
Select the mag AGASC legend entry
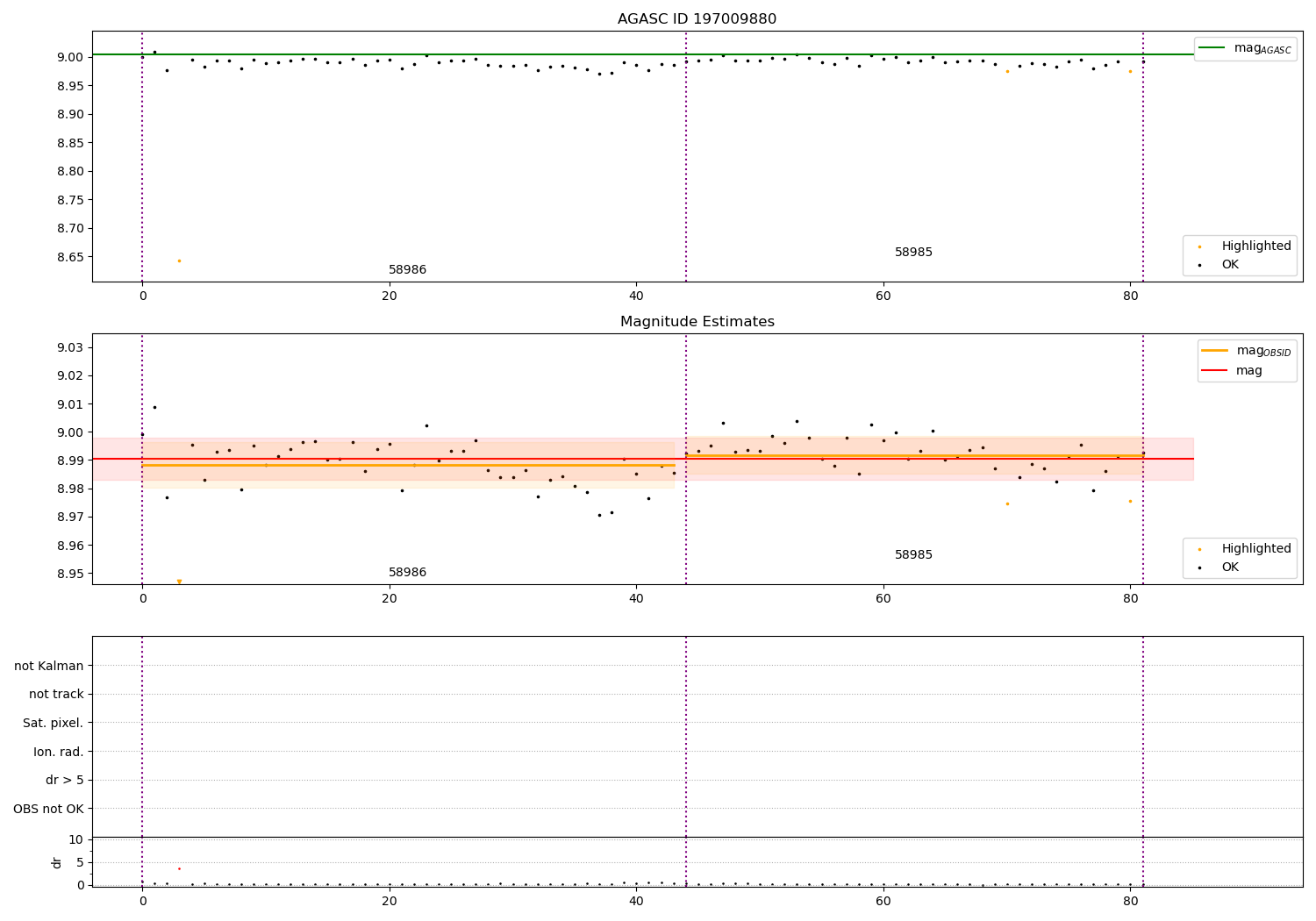1245,48
